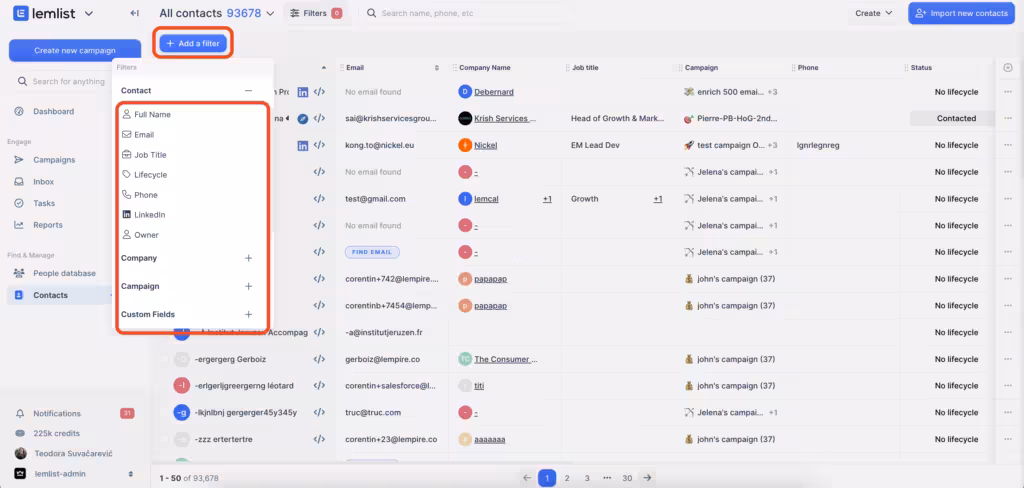Click the 225k credits item

coord(56,433)
